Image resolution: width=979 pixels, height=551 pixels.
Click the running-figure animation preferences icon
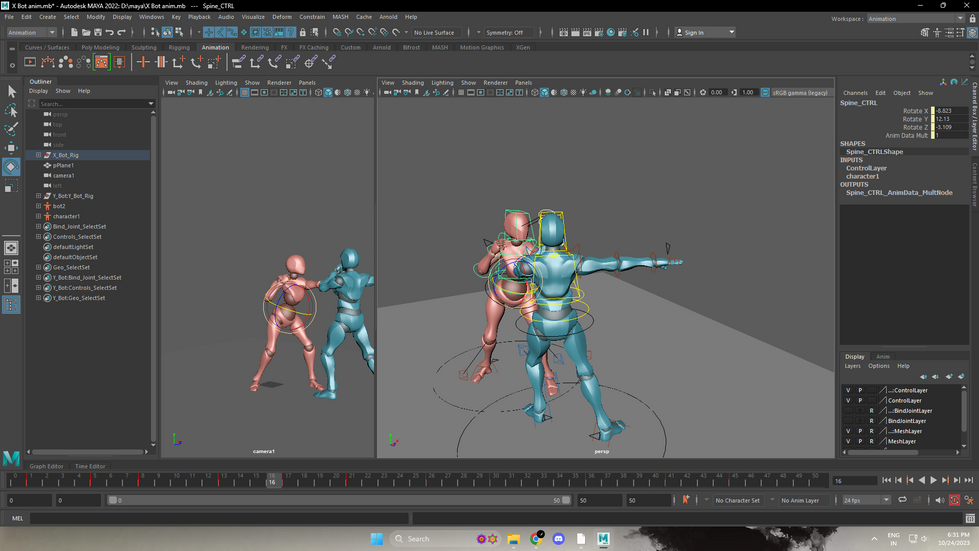coord(969,500)
